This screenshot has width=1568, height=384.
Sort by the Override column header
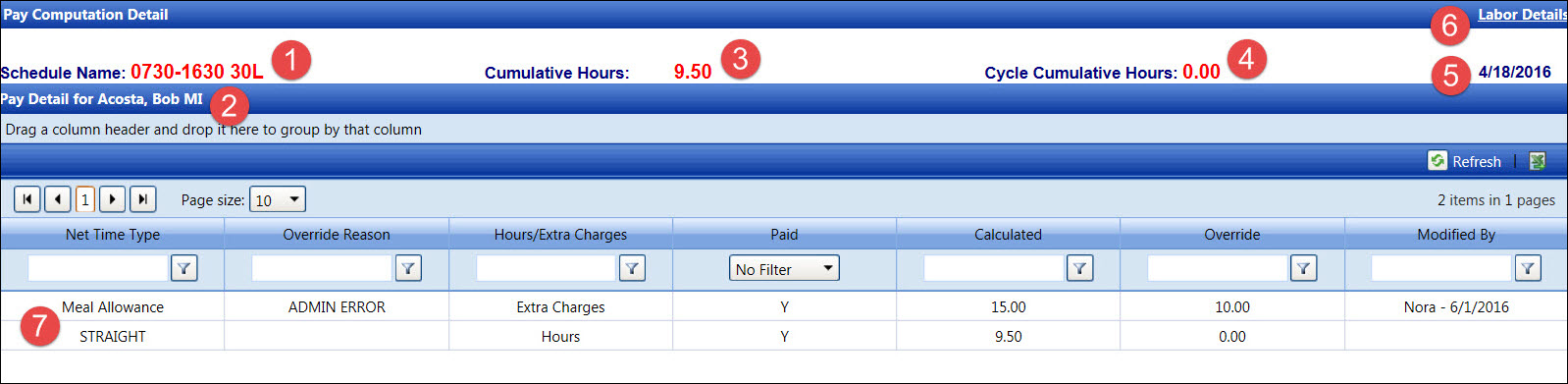pyautogui.click(x=1232, y=235)
